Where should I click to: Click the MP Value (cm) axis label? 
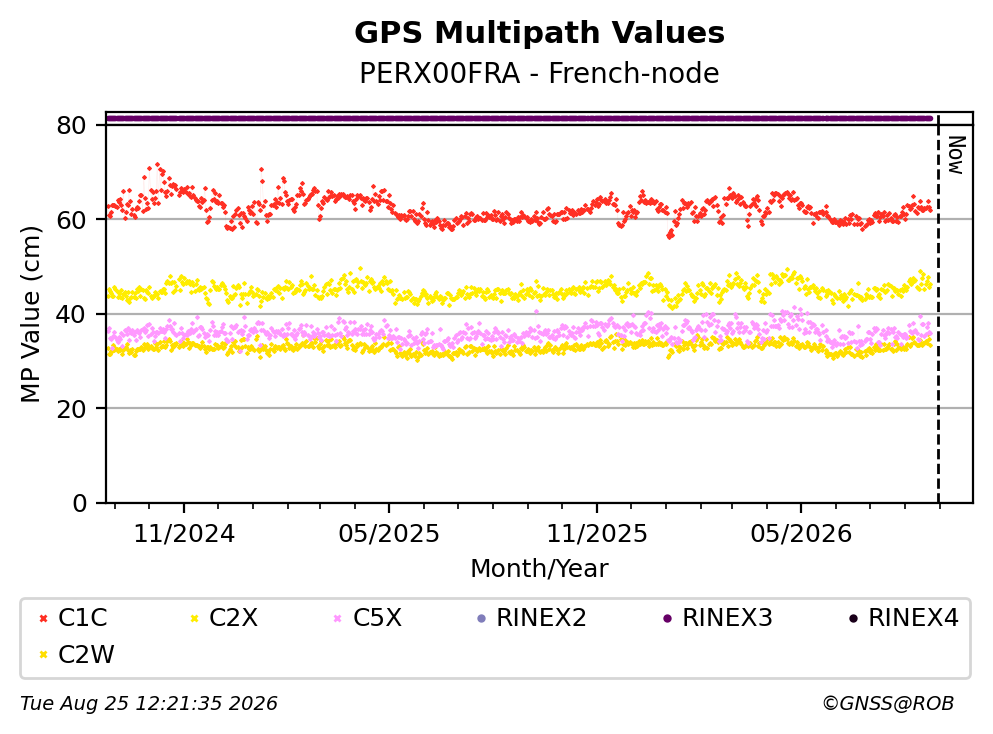30,314
